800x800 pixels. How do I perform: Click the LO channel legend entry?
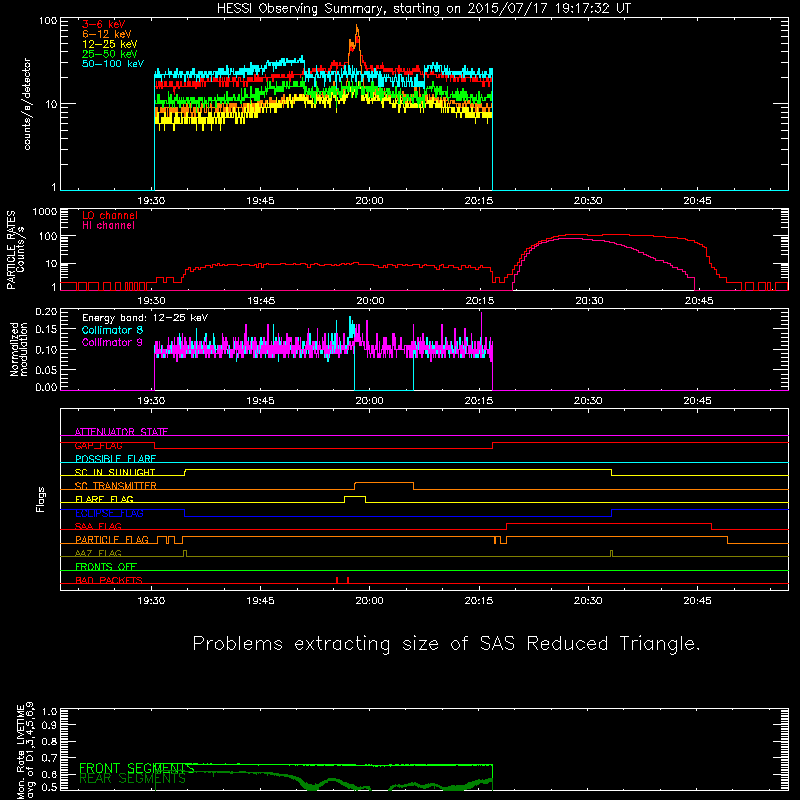pyautogui.click(x=110, y=215)
